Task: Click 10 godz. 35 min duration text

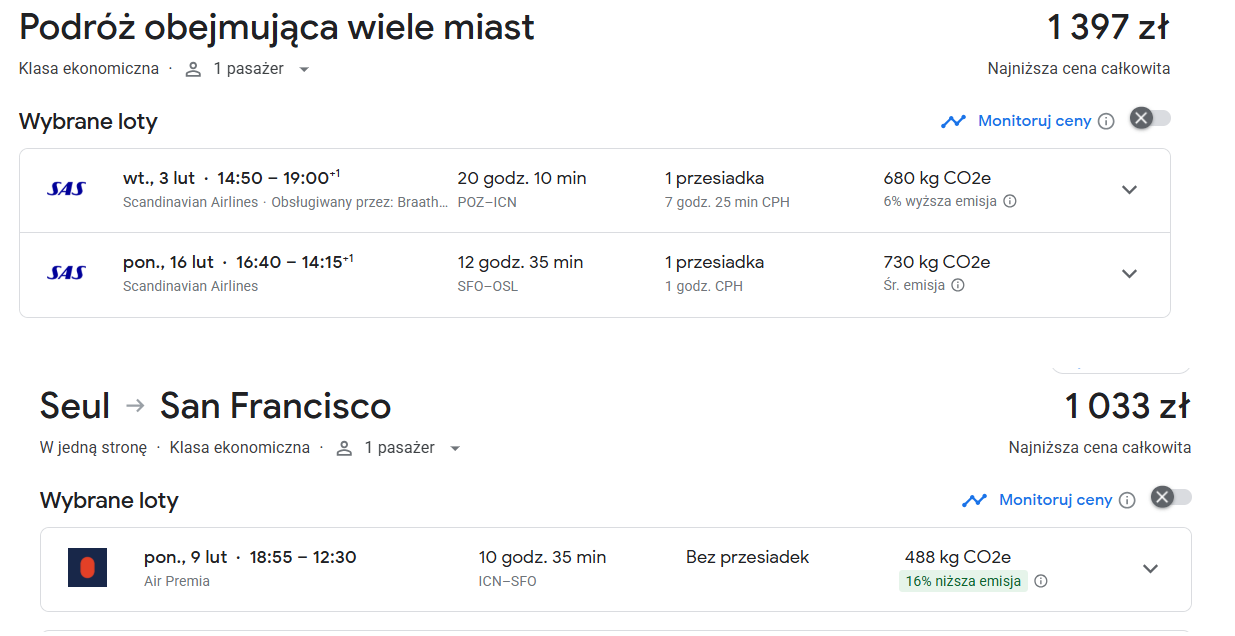Action: pyautogui.click(x=542, y=558)
